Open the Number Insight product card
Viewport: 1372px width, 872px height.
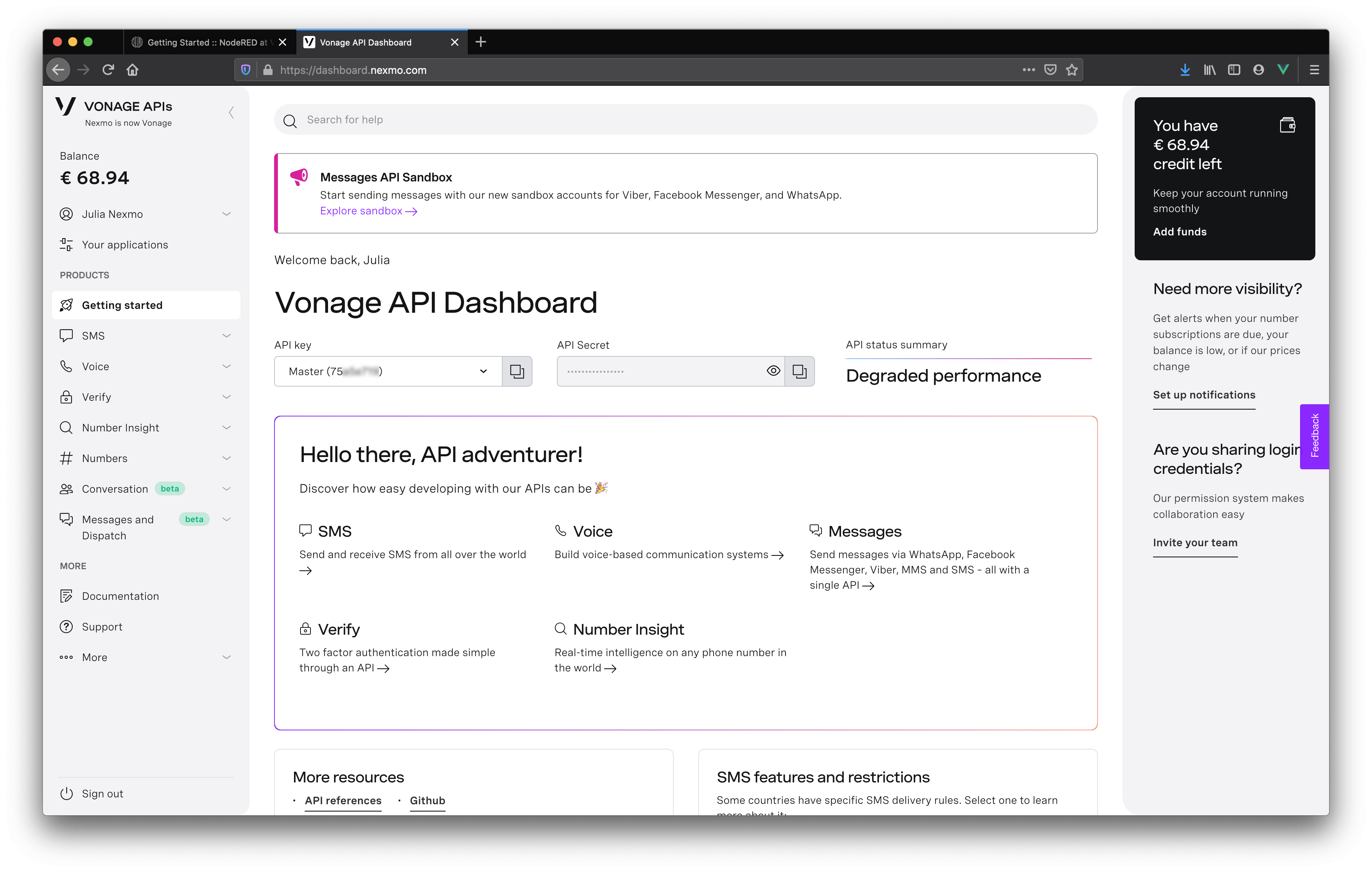[670, 648]
